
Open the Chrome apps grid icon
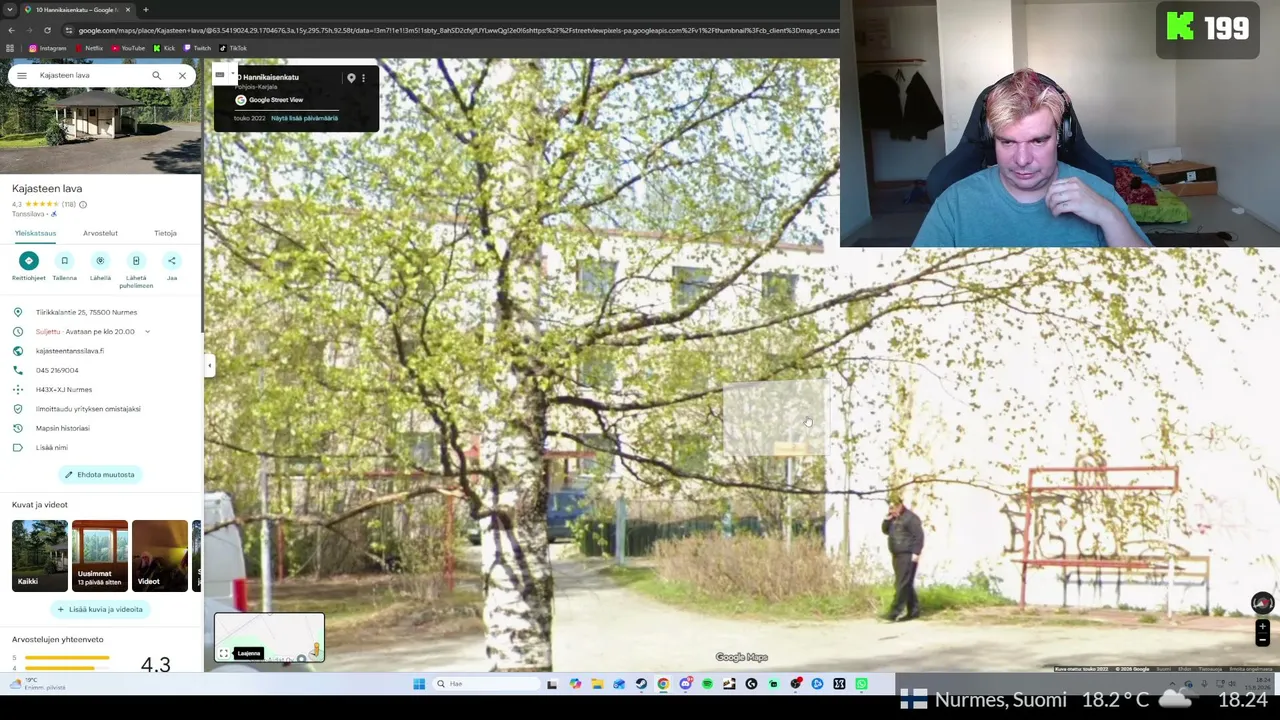[10, 48]
